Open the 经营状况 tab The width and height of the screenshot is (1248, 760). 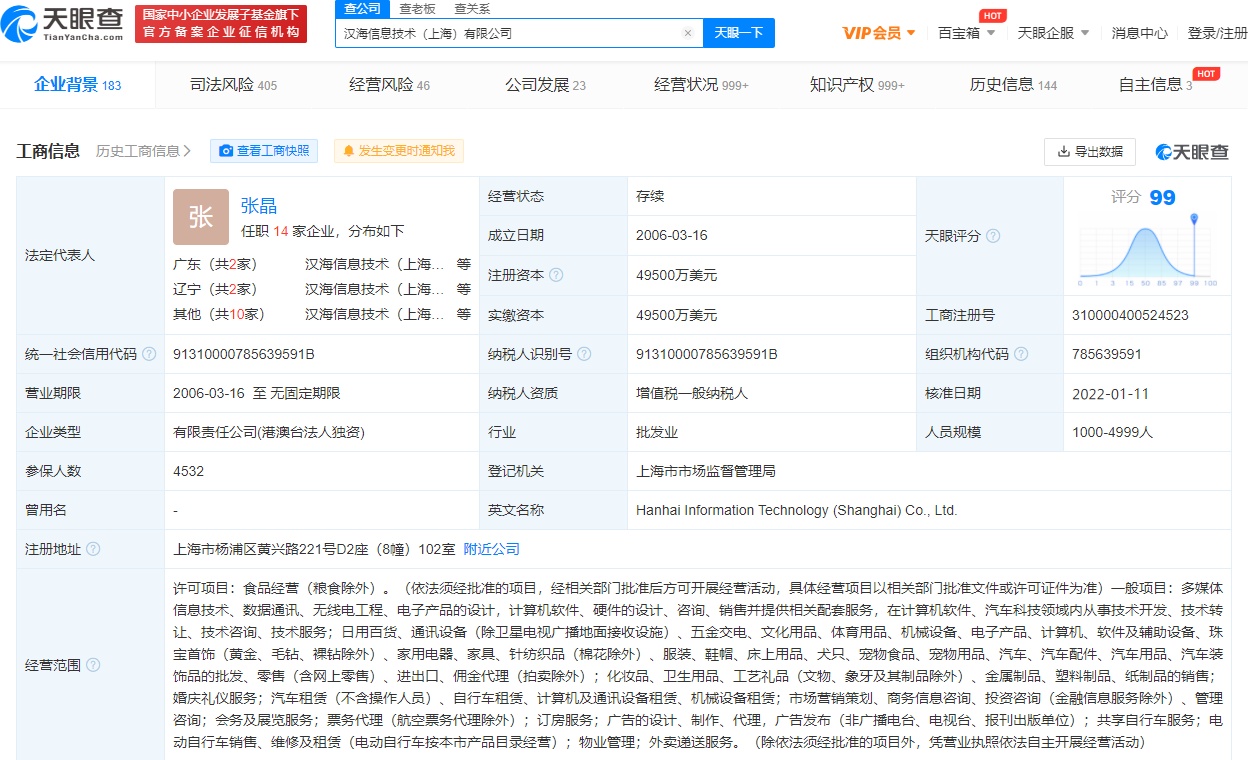point(701,85)
